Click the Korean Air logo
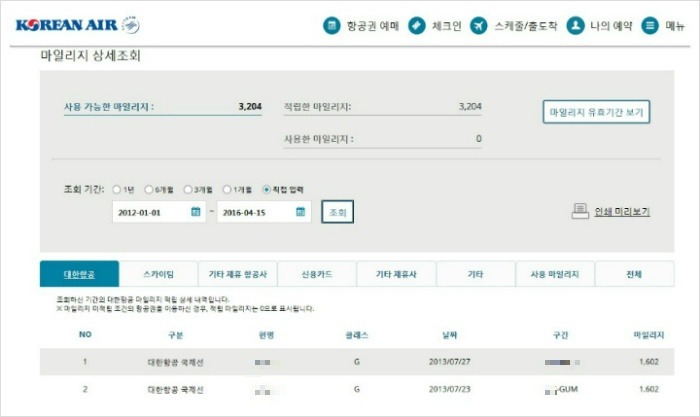 (x=78, y=25)
